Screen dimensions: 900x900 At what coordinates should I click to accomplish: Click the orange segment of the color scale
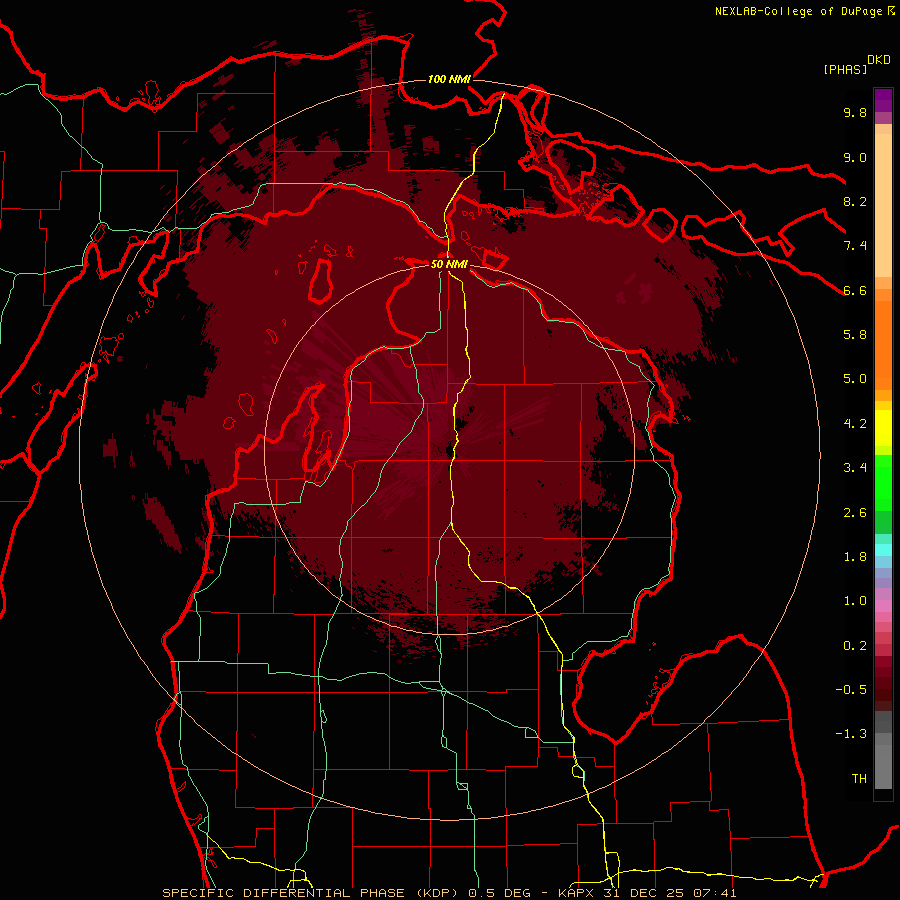click(883, 344)
